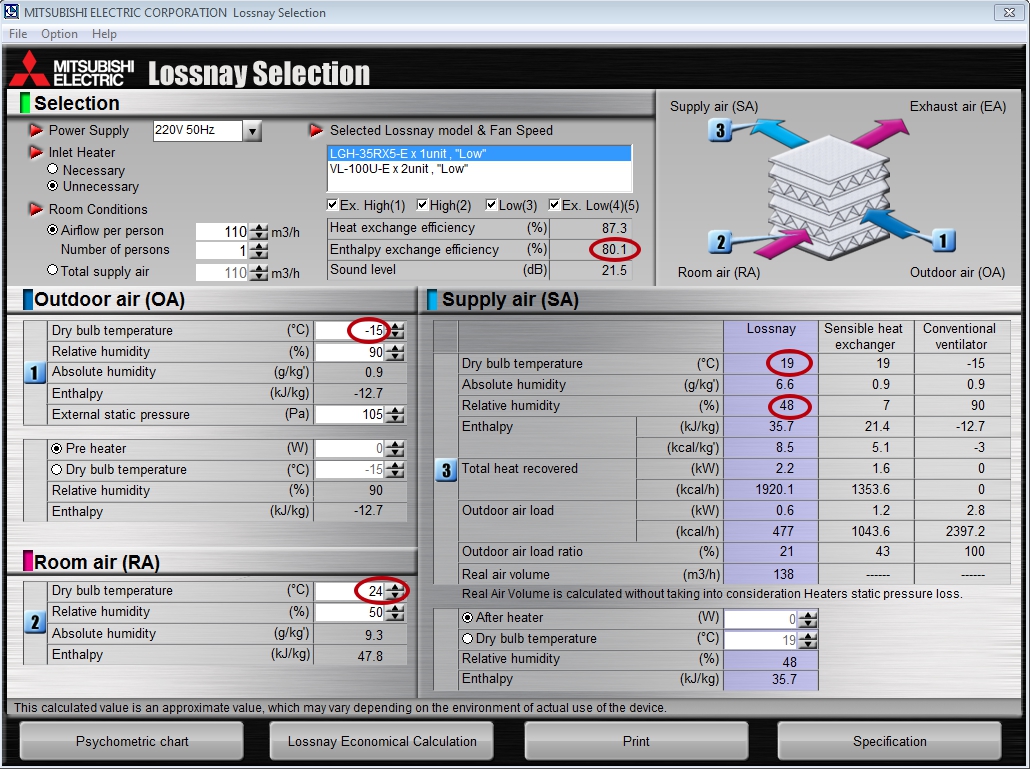Viewport: 1030px width, 769px height.
Task: Click outdoor Relative humidity spinner arrows
Action: [395, 353]
